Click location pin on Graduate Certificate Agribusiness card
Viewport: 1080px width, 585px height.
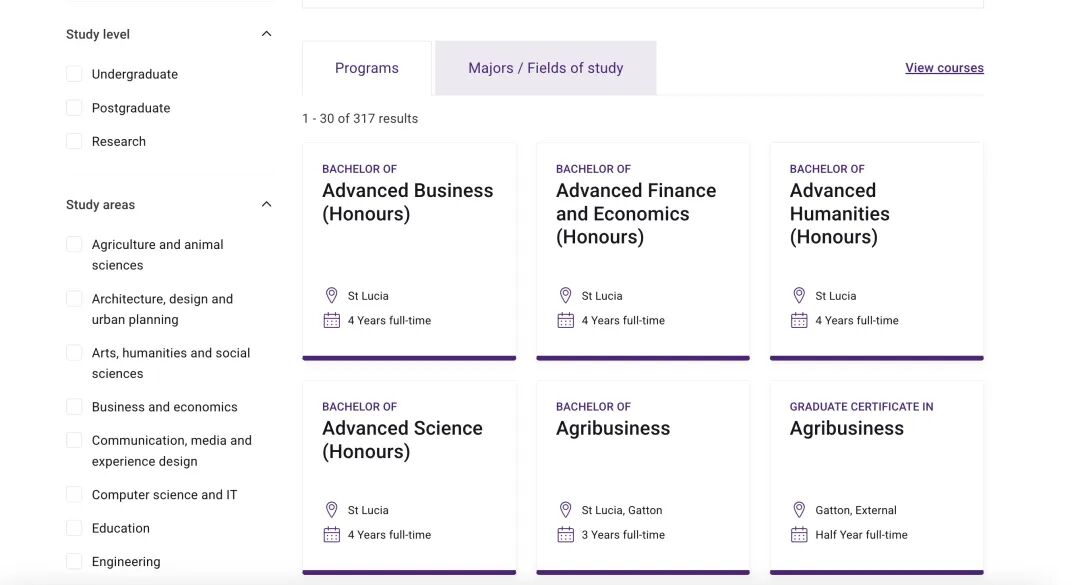click(799, 510)
